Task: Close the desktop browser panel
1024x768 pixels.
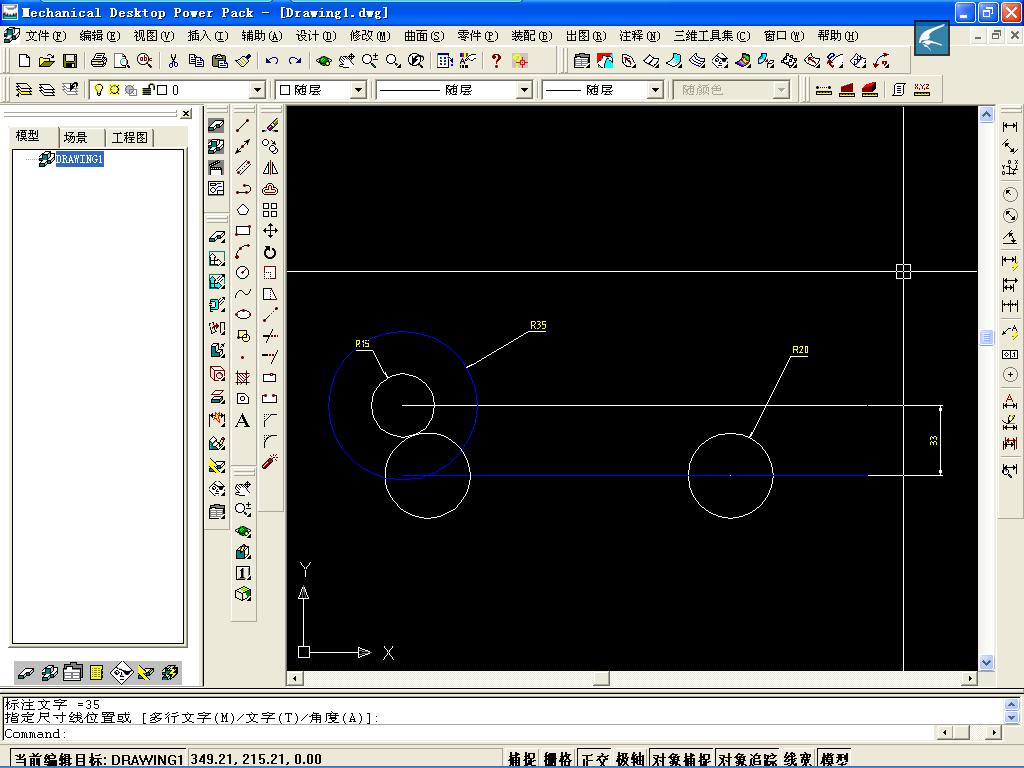Action: point(186,114)
